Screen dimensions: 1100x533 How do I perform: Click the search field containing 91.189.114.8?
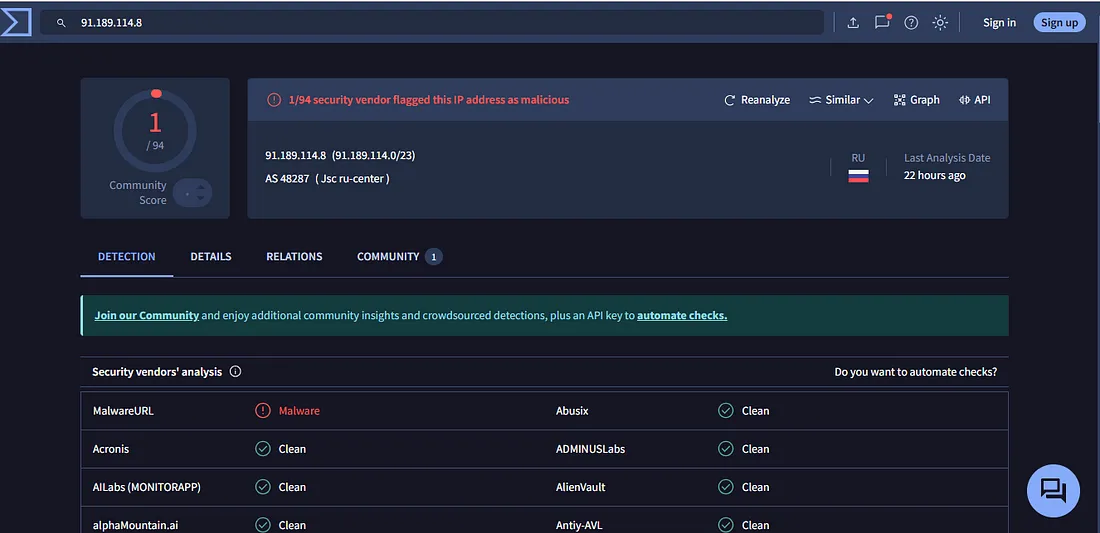(432, 22)
